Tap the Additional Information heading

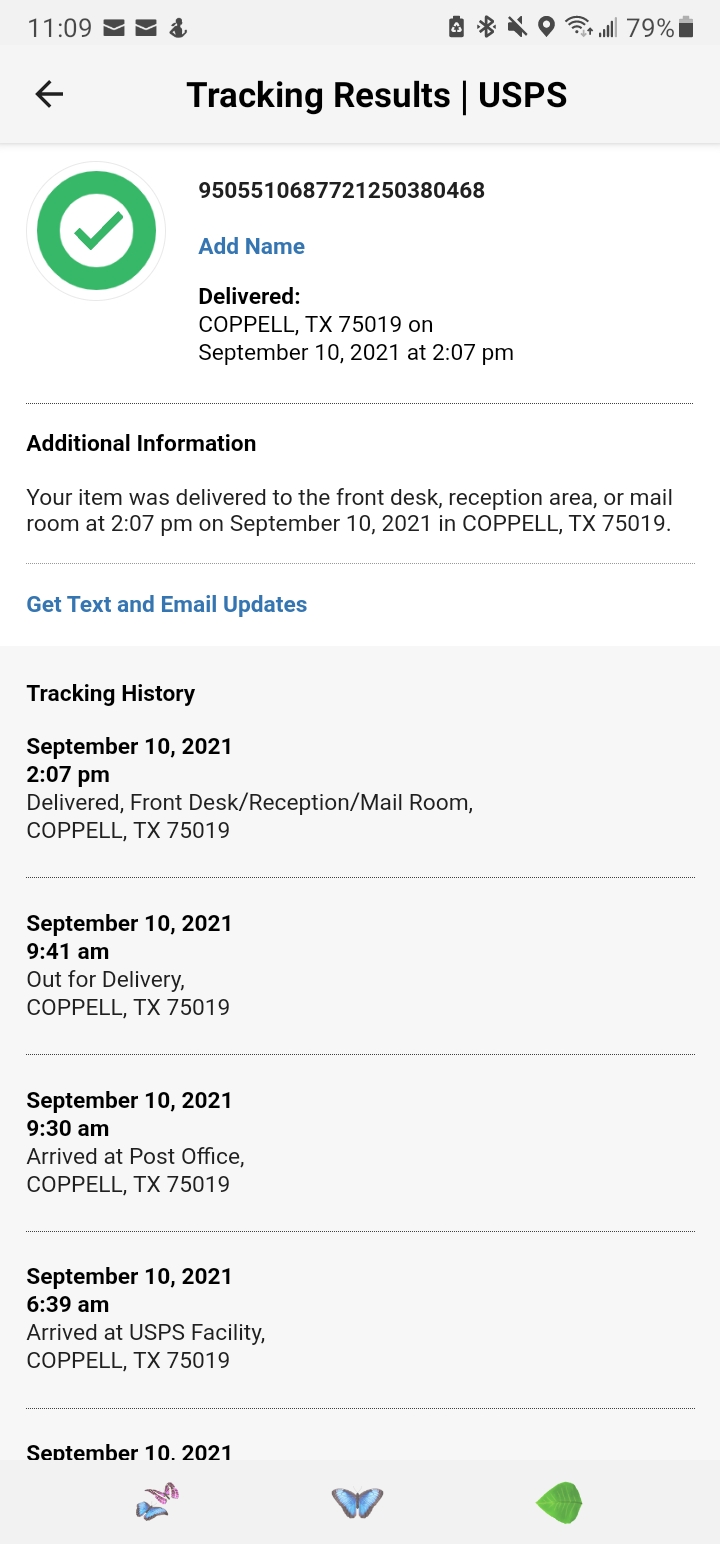(141, 443)
